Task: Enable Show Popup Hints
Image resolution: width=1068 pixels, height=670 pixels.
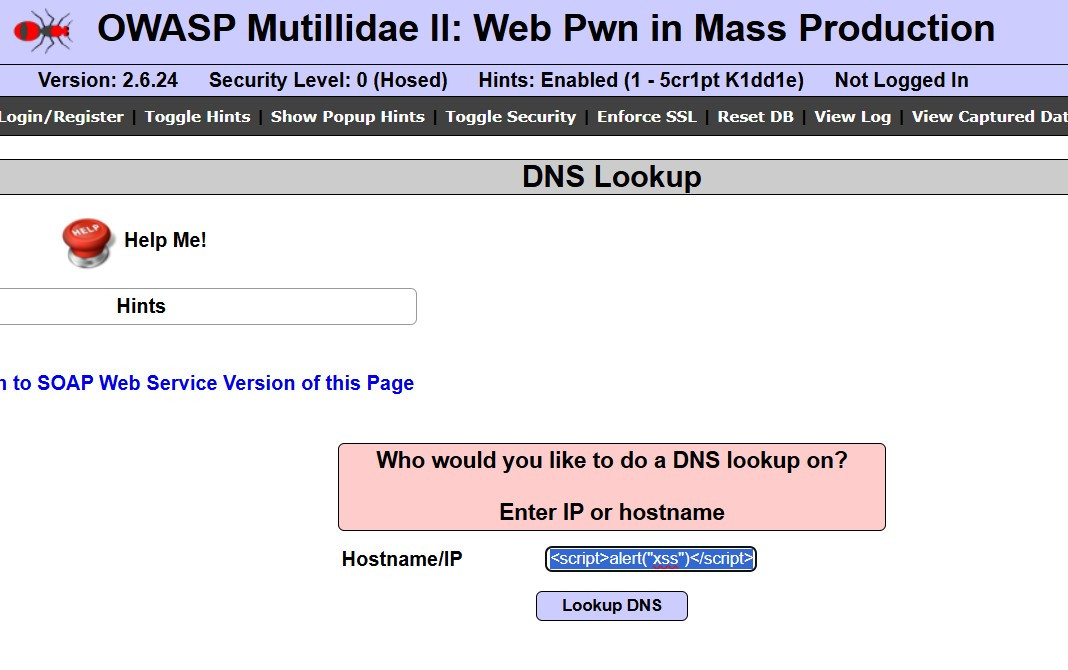Action: pos(347,117)
